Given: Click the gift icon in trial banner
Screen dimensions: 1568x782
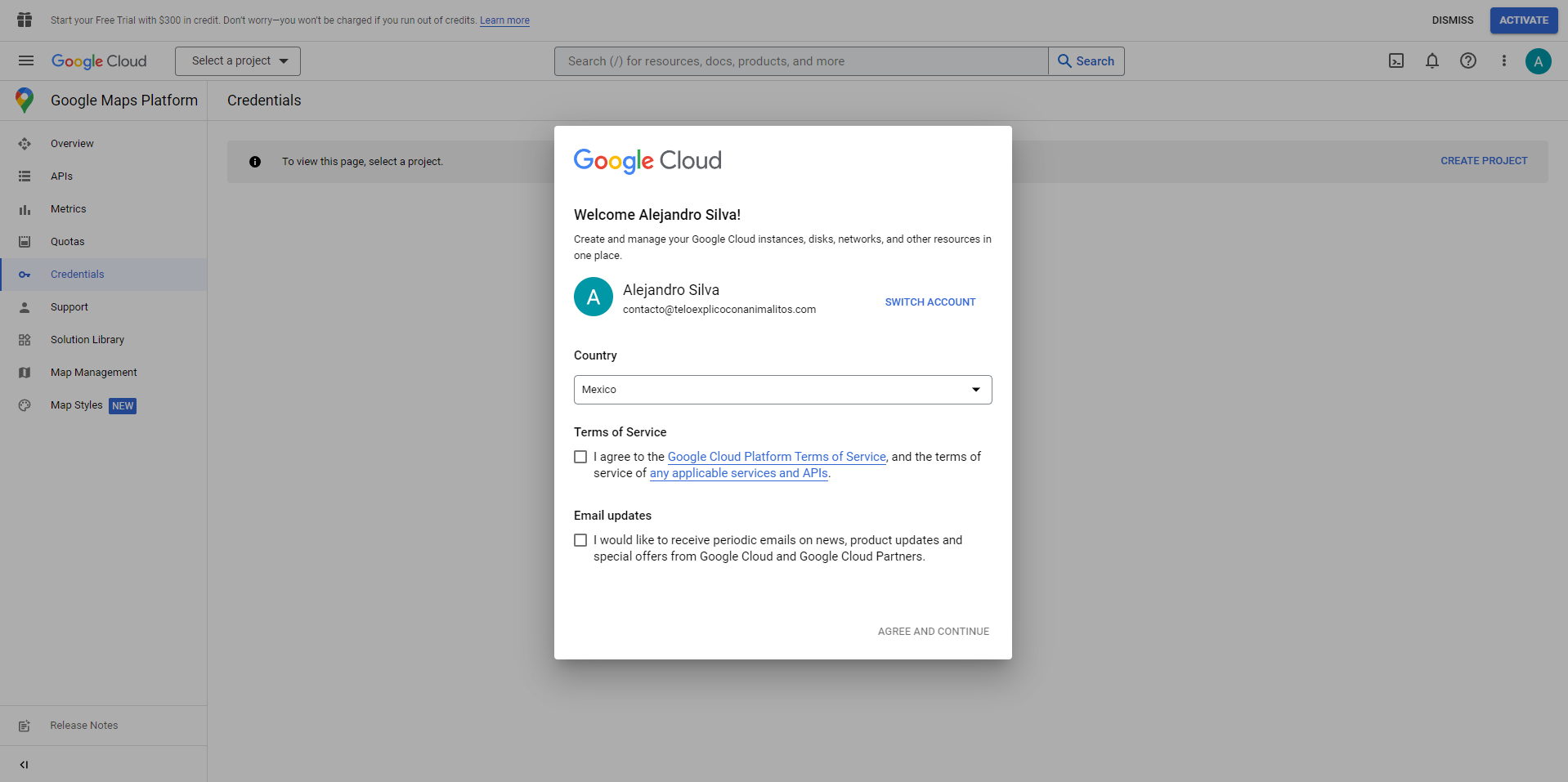Looking at the screenshot, I should pos(25,20).
